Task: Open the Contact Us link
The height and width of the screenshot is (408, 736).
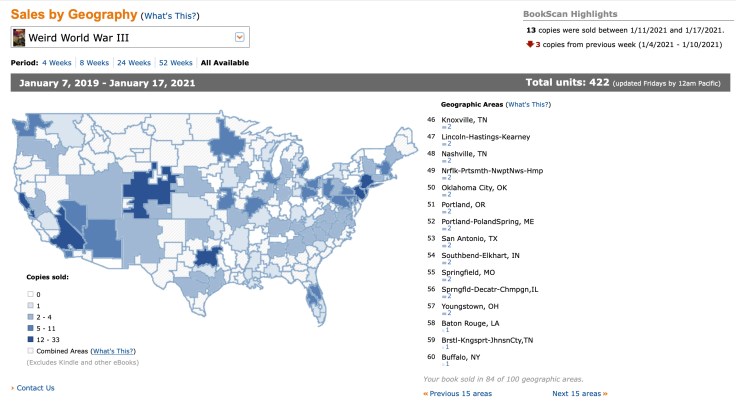Action: tap(35, 387)
